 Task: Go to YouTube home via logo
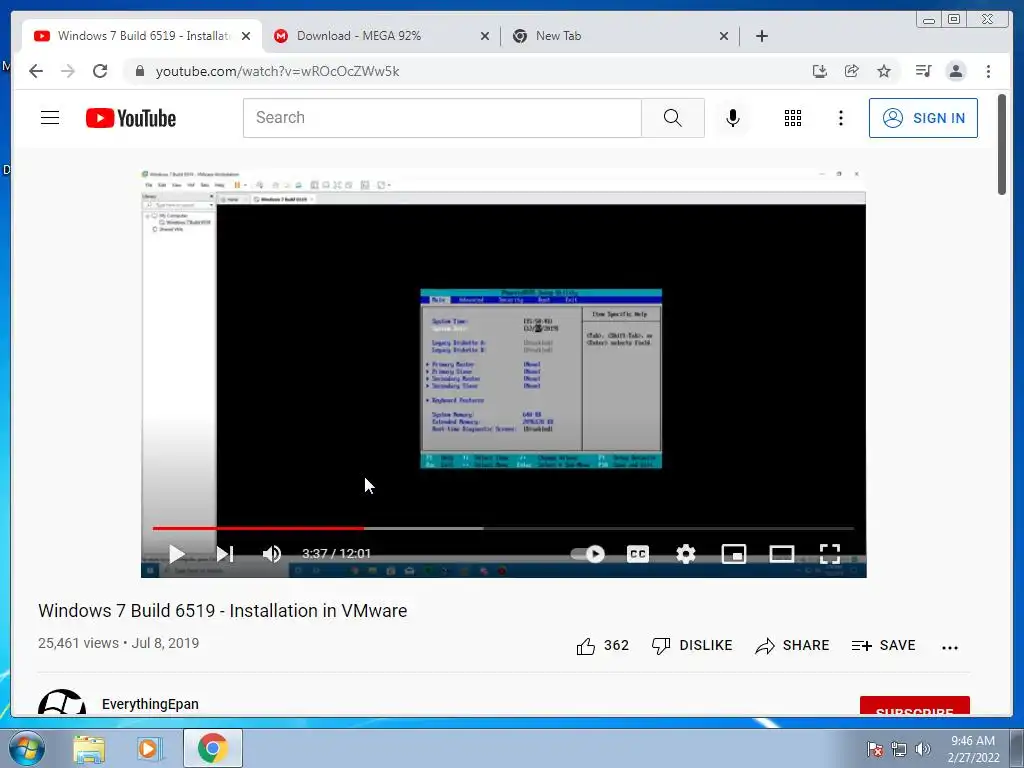pyautogui.click(x=131, y=118)
